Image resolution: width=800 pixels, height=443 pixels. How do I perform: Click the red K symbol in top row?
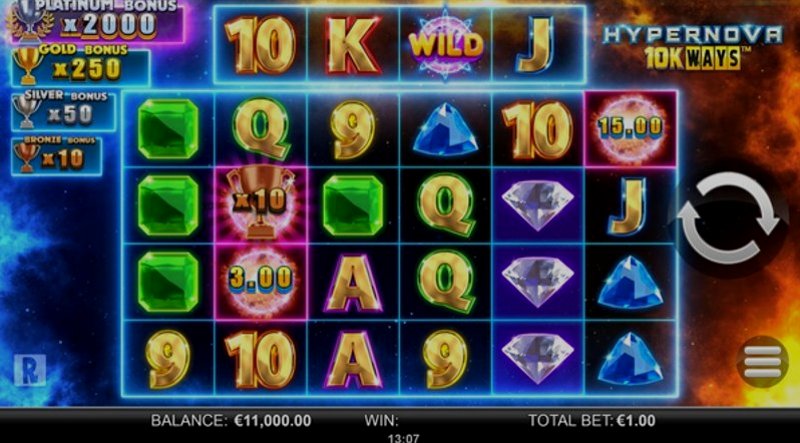click(354, 45)
